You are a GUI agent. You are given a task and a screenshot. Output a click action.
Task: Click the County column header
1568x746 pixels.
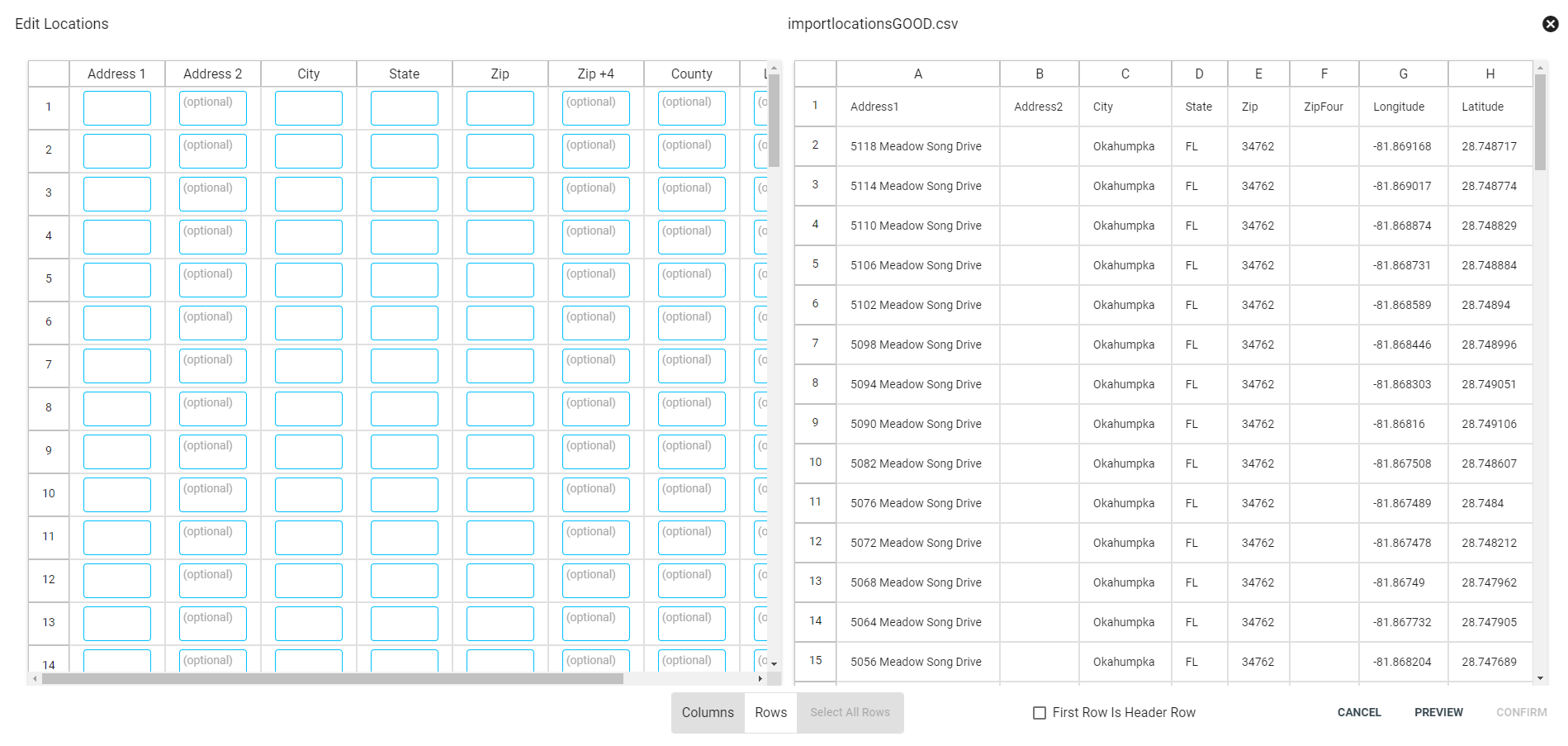tap(691, 74)
